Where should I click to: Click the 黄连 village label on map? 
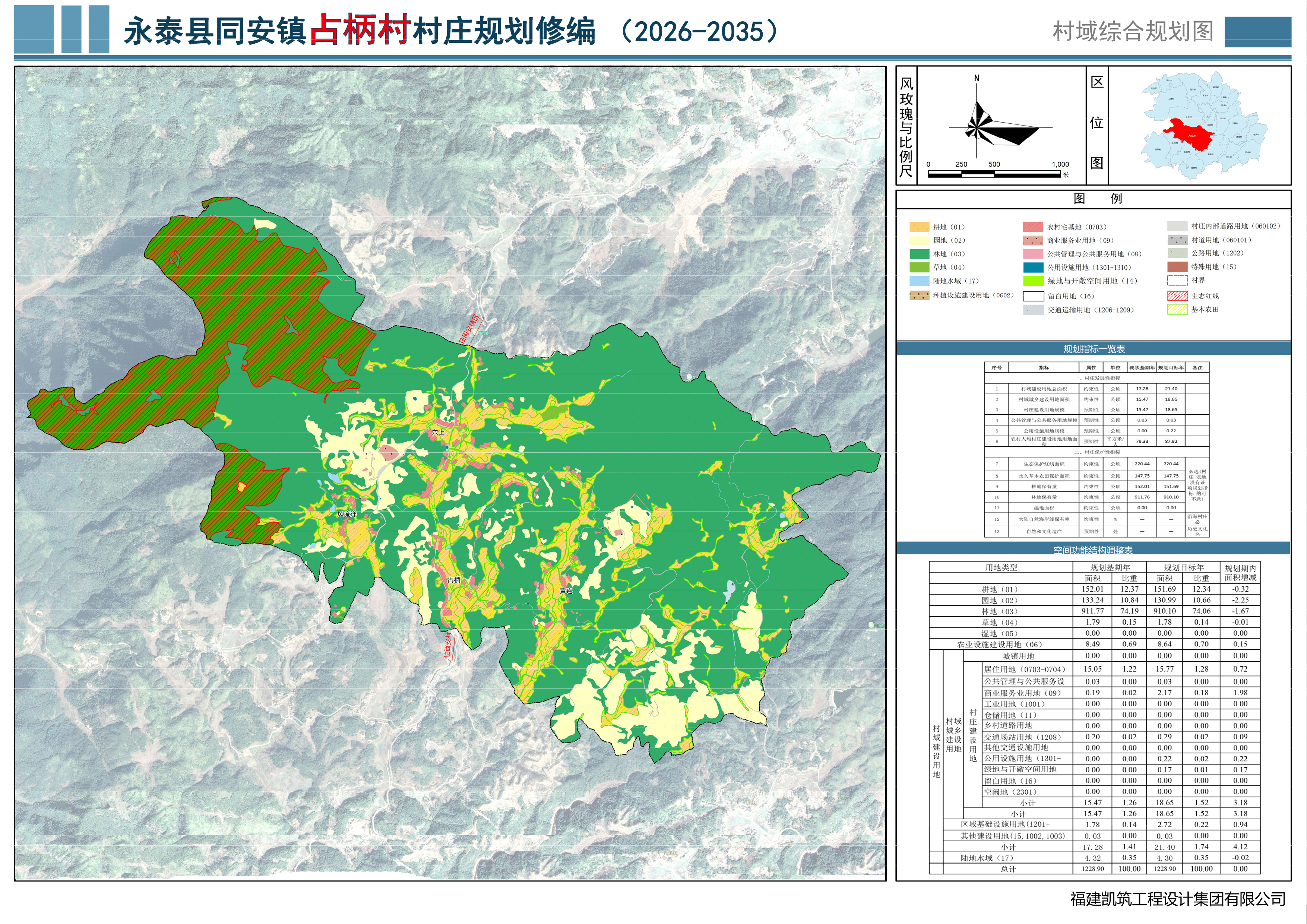coord(566,591)
